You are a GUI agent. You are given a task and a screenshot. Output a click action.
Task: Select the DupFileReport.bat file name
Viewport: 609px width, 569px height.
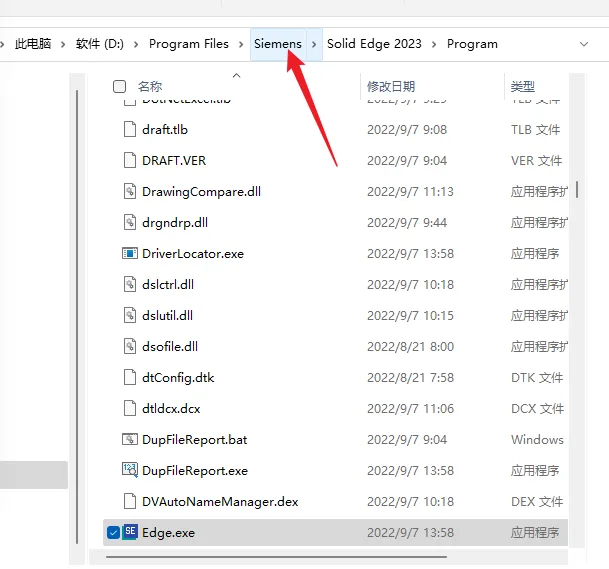(195, 440)
